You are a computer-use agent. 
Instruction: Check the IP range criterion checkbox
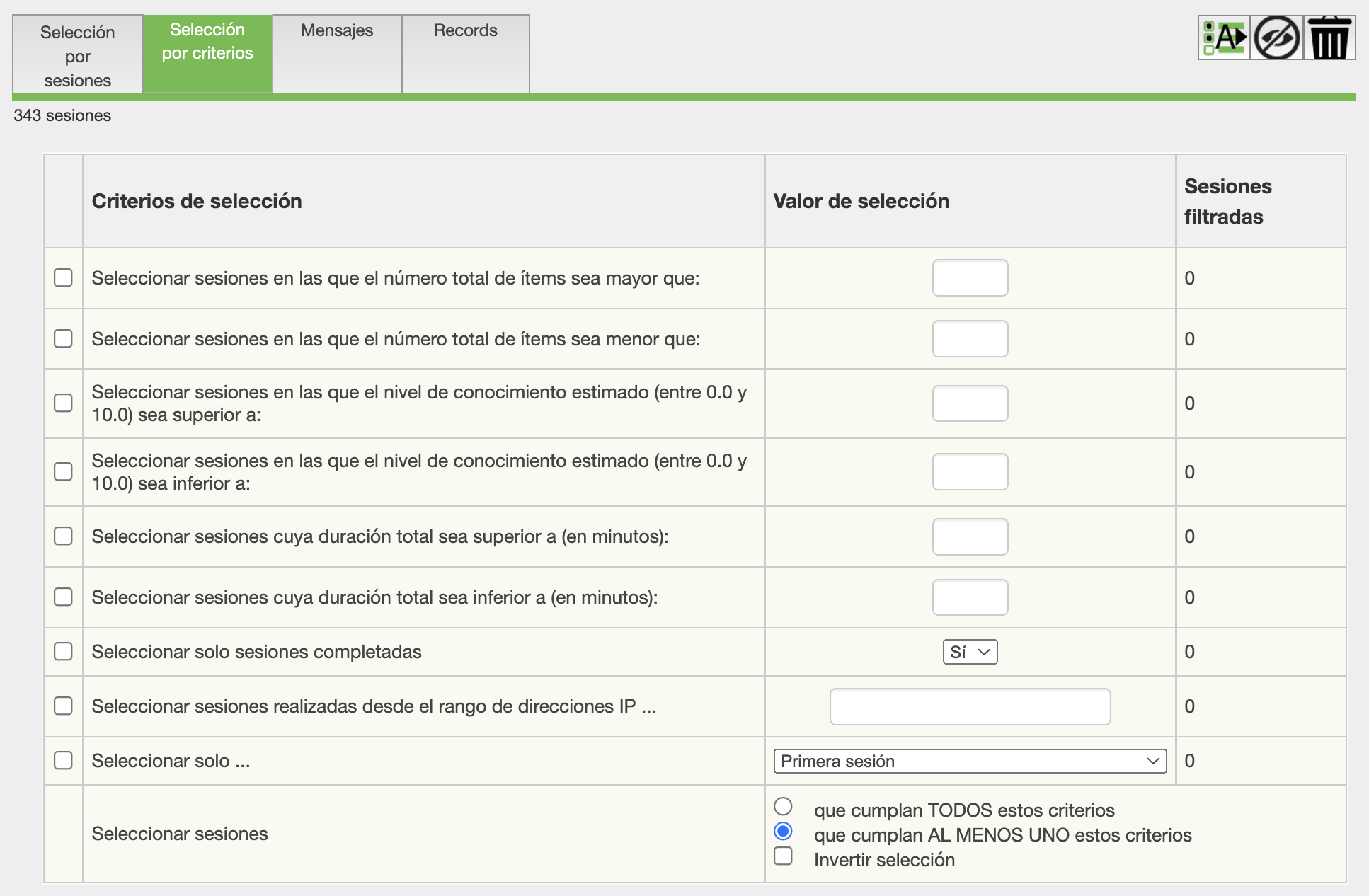coord(64,706)
